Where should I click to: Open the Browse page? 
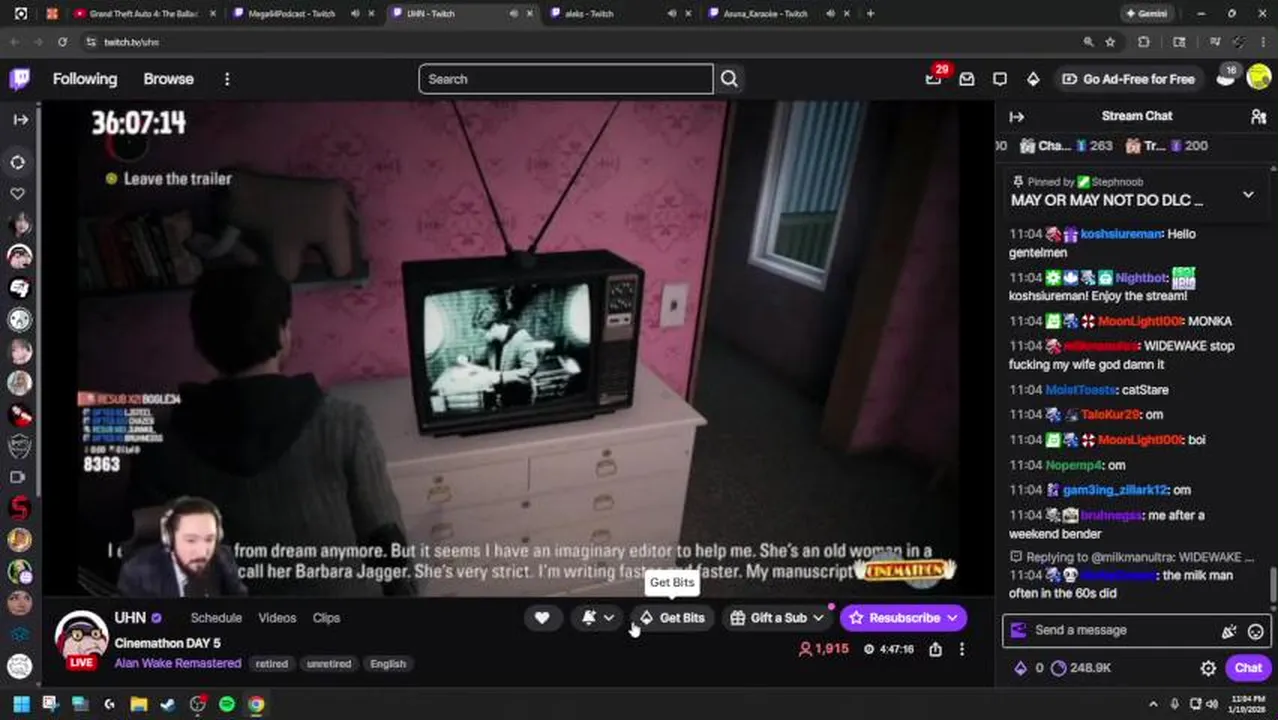click(168, 79)
